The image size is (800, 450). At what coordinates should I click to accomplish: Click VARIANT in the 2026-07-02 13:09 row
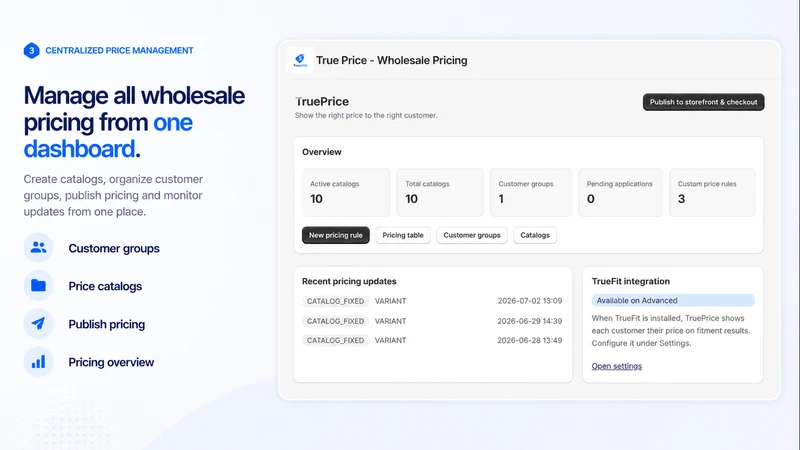pyautogui.click(x=390, y=301)
